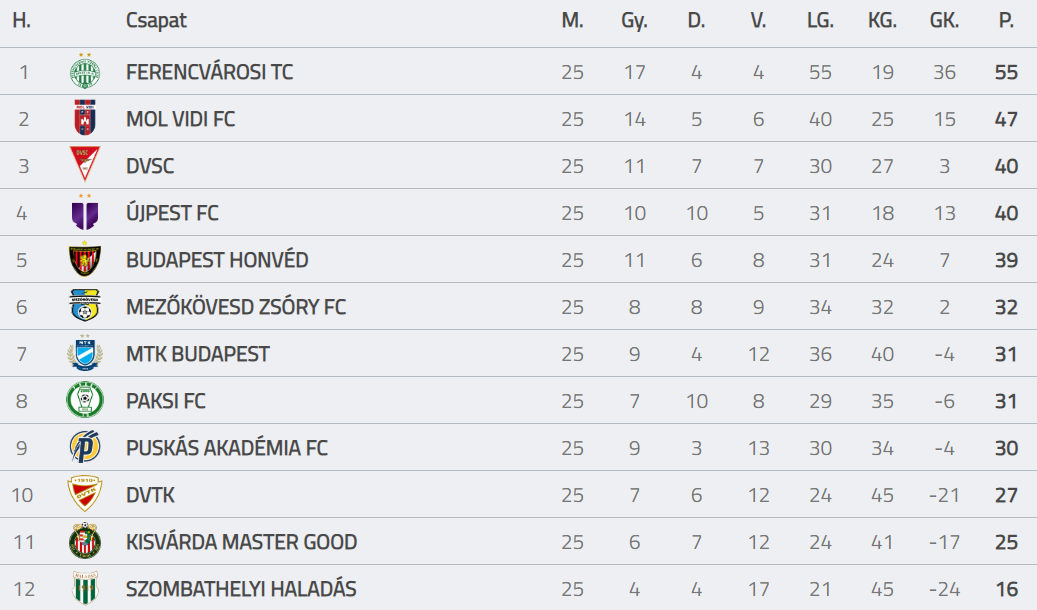Sort by the Gy. wins column header
Viewport: 1037px width, 610px height.
(x=634, y=21)
